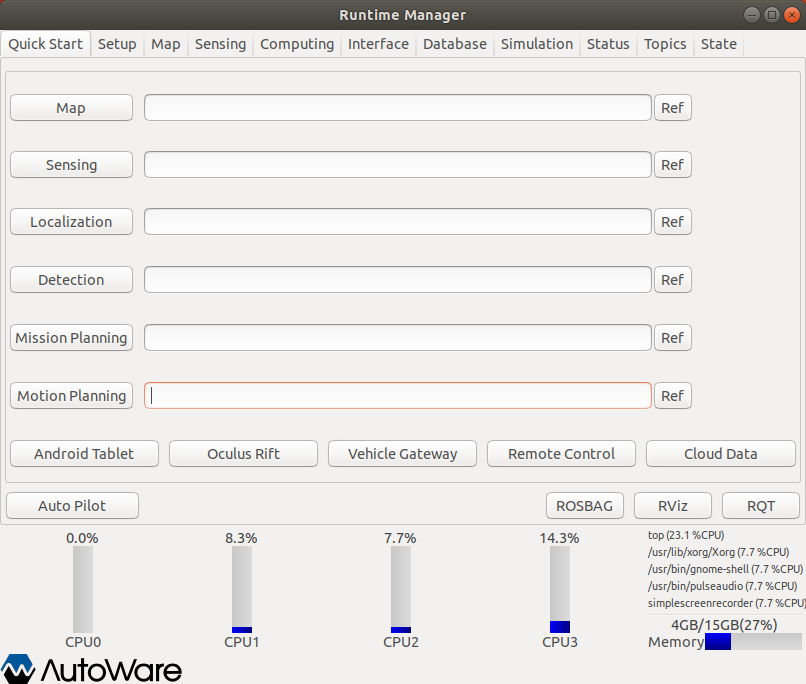Click Ref next to Motion Planning field

coord(672,396)
